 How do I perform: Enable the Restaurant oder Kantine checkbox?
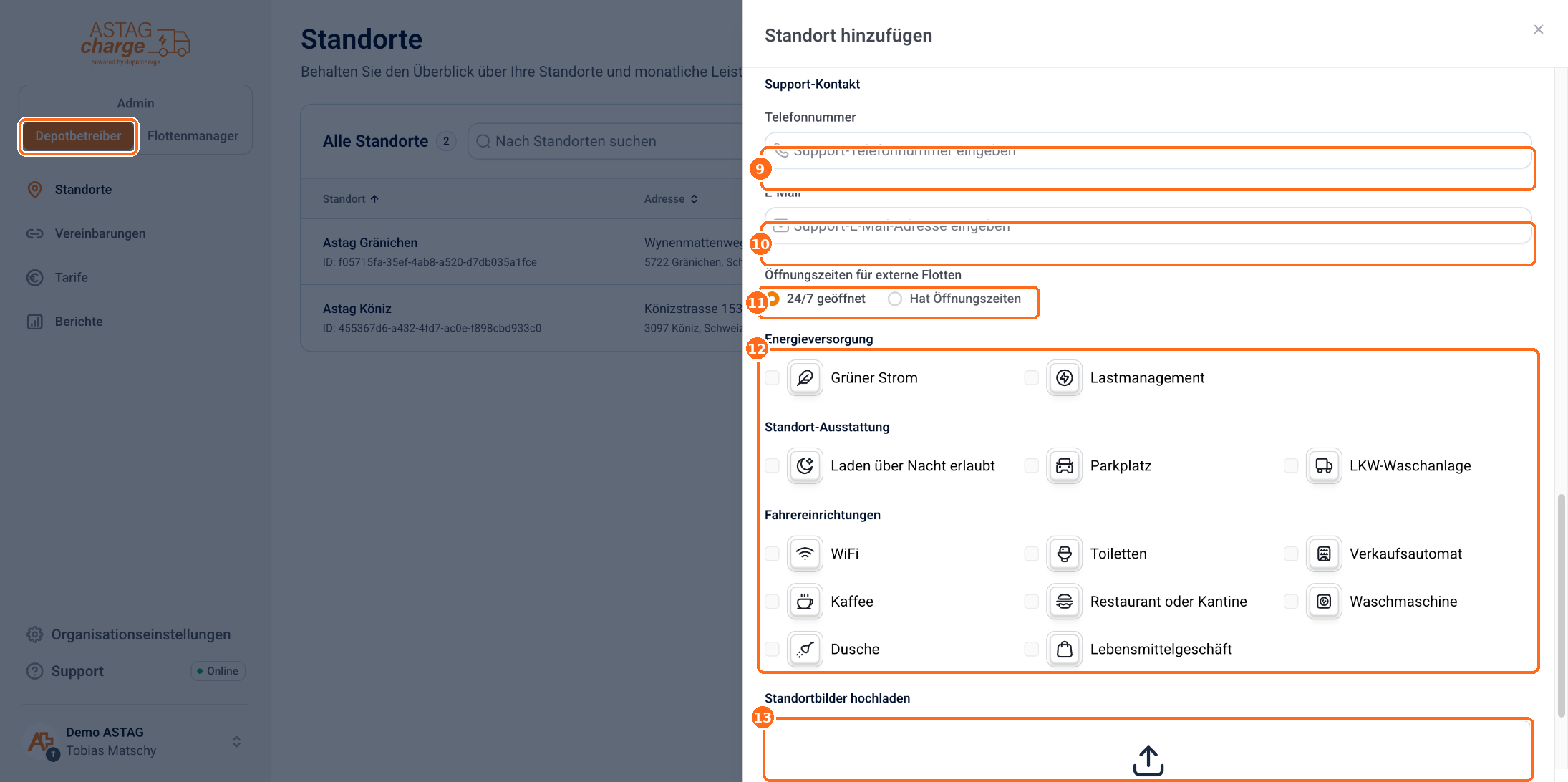pos(1031,602)
